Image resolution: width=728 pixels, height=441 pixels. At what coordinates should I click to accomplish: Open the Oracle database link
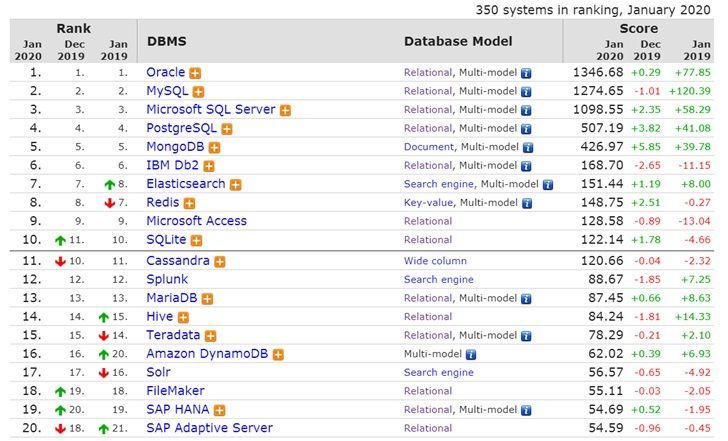click(x=165, y=73)
